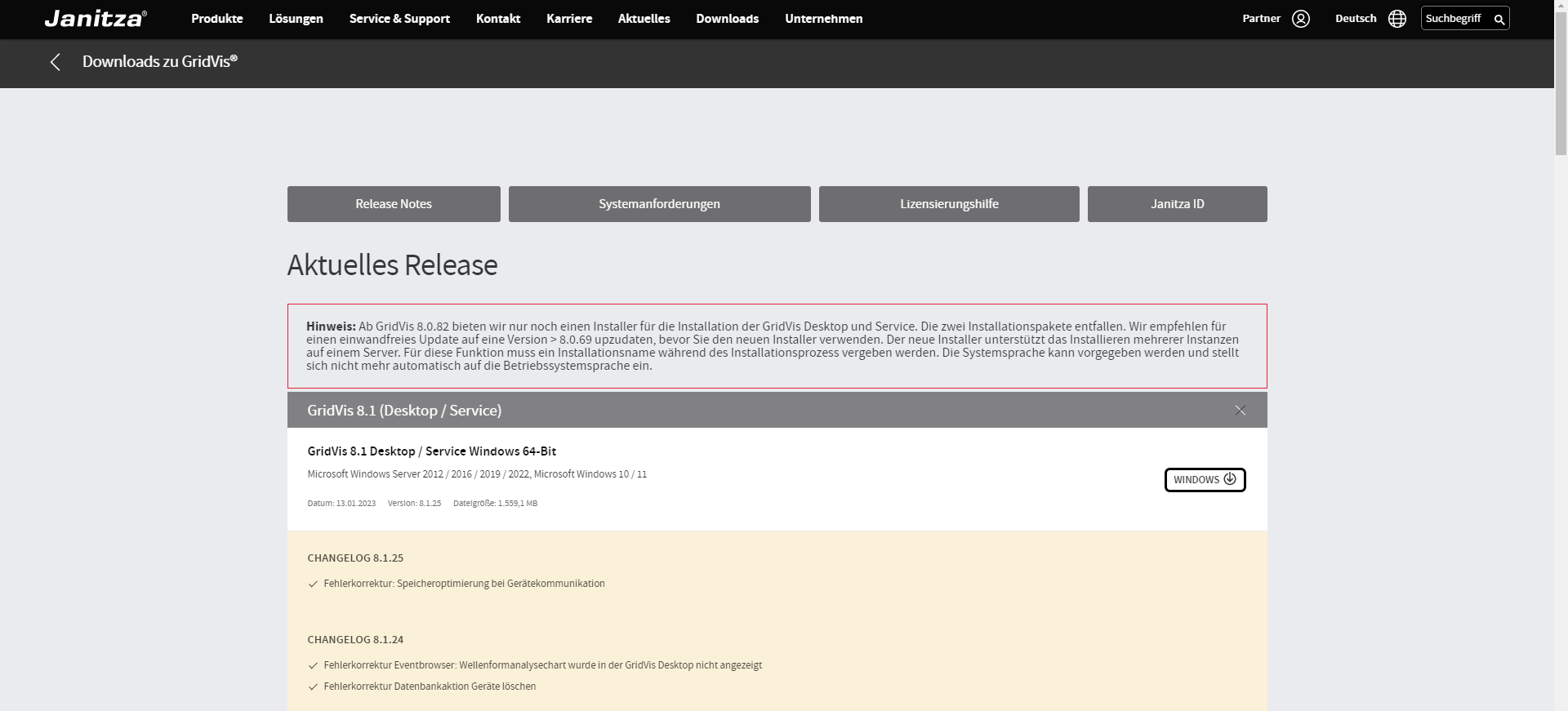The width and height of the screenshot is (1568, 711).
Task: Open the Aktuelles menu item
Action: click(644, 19)
